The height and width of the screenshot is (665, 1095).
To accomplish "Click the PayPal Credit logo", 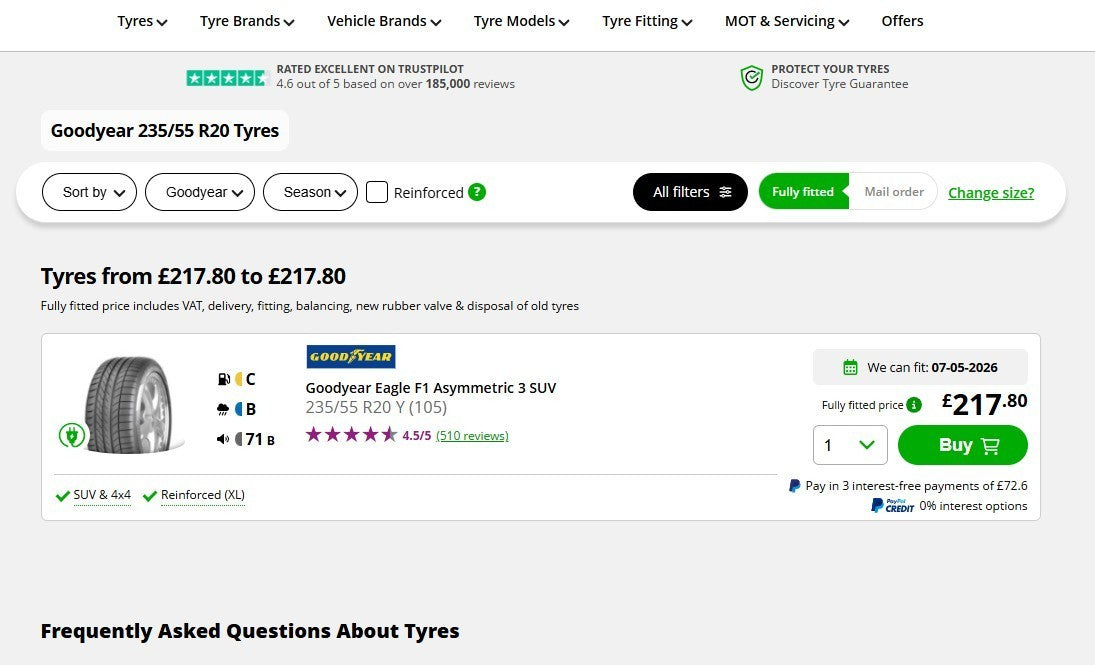I will tap(892, 505).
